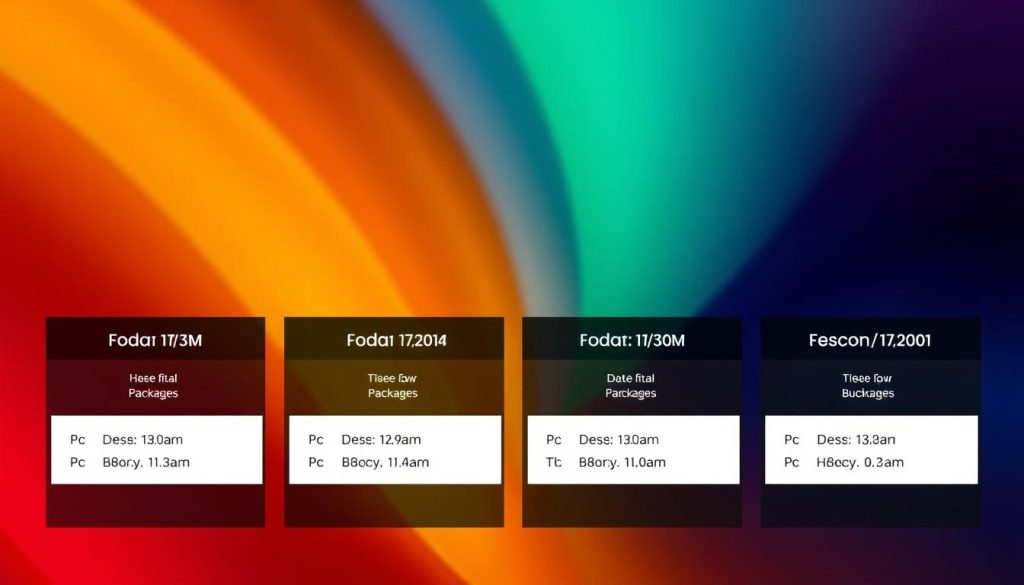Click the Tt: label in third card
1024x585 pixels.
coord(554,462)
